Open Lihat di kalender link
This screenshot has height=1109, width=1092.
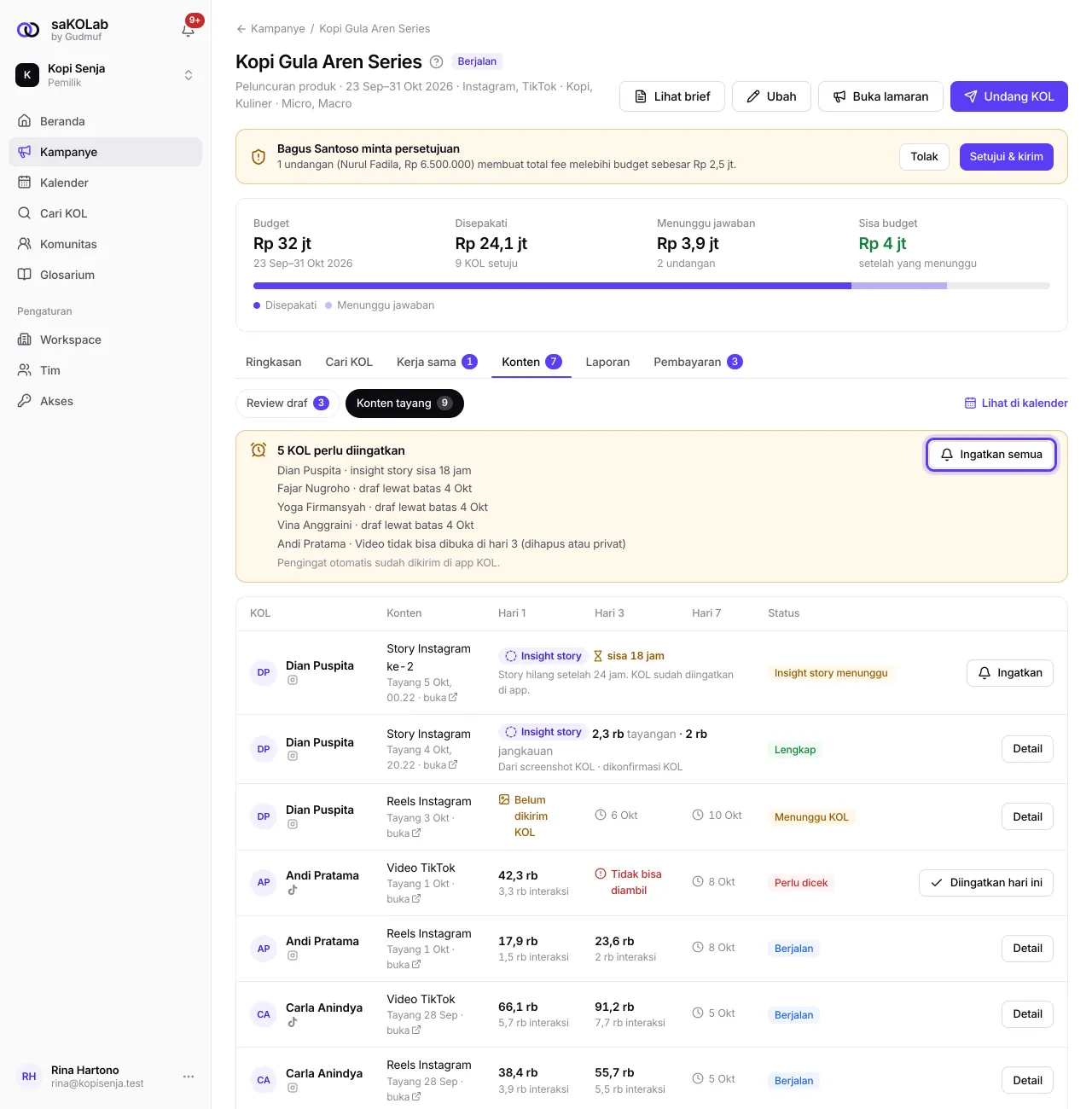coord(1016,404)
